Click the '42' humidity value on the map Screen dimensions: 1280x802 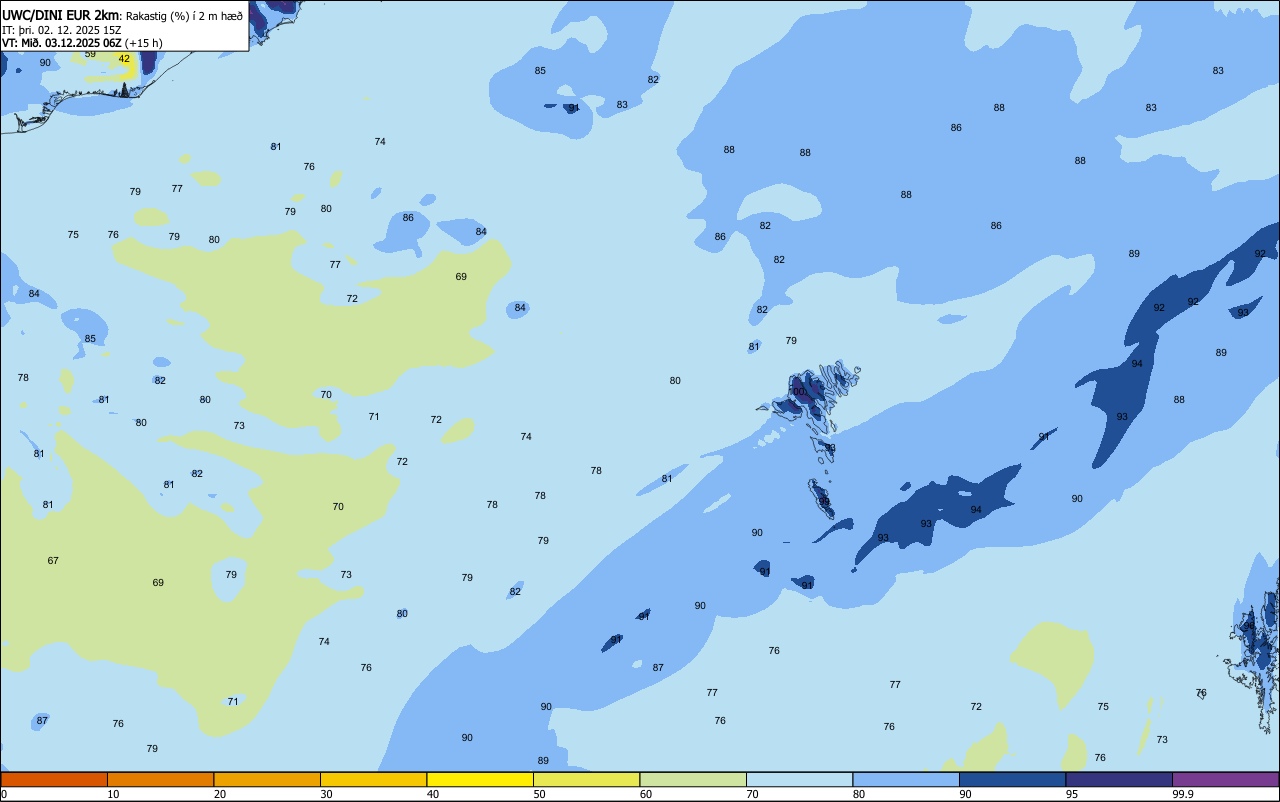pyautogui.click(x=124, y=58)
